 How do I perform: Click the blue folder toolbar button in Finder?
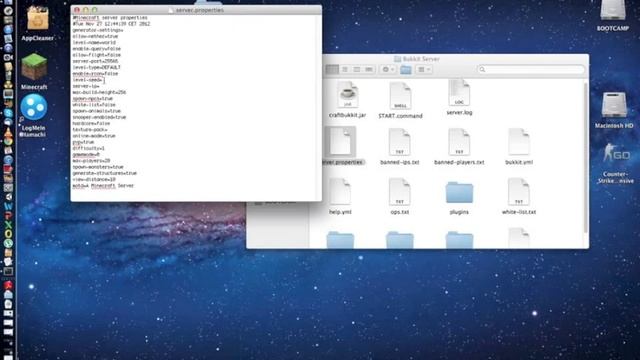tap(406, 70)
